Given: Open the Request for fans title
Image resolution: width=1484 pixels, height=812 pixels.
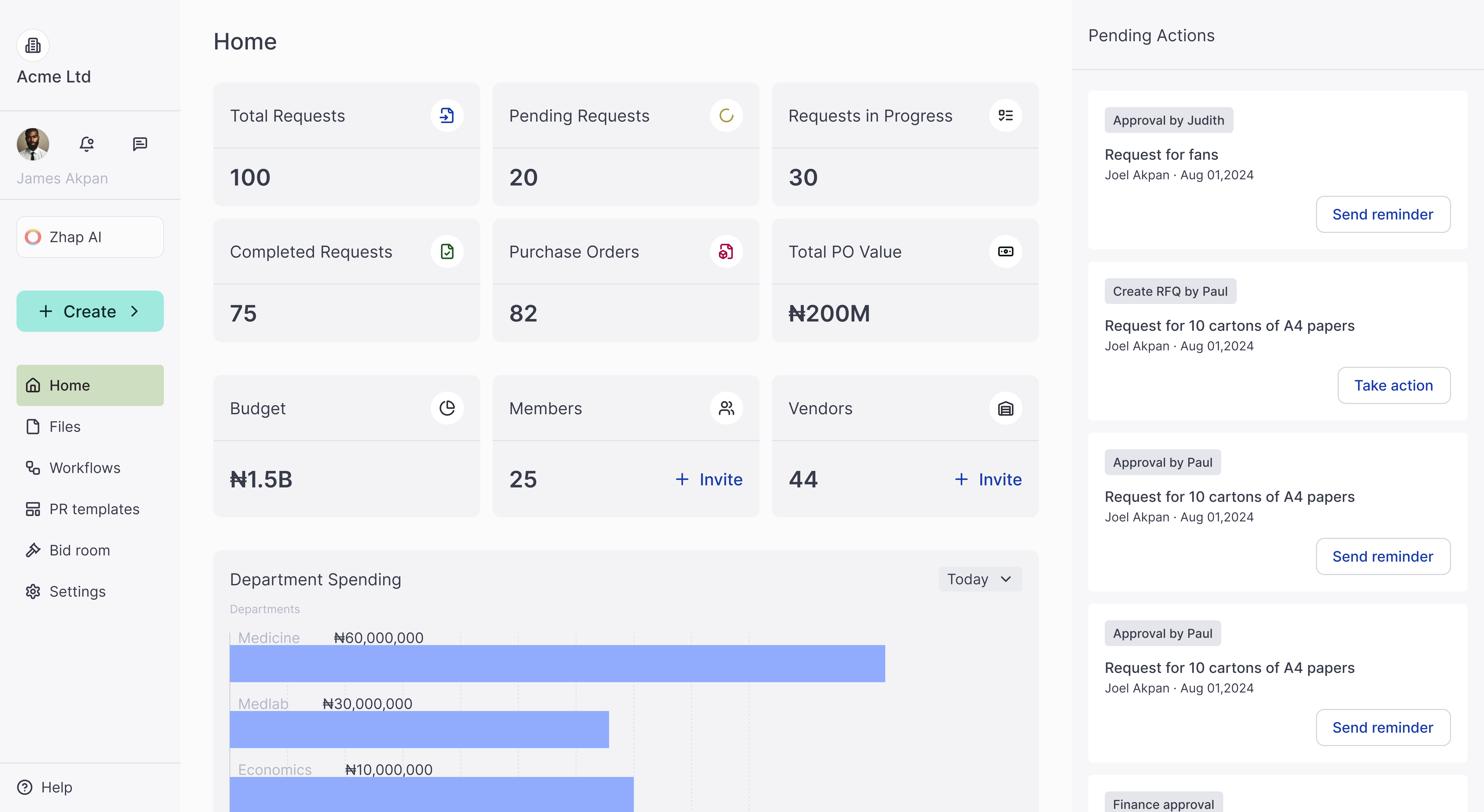Looking at the screenshot, I should (1161, 154).
